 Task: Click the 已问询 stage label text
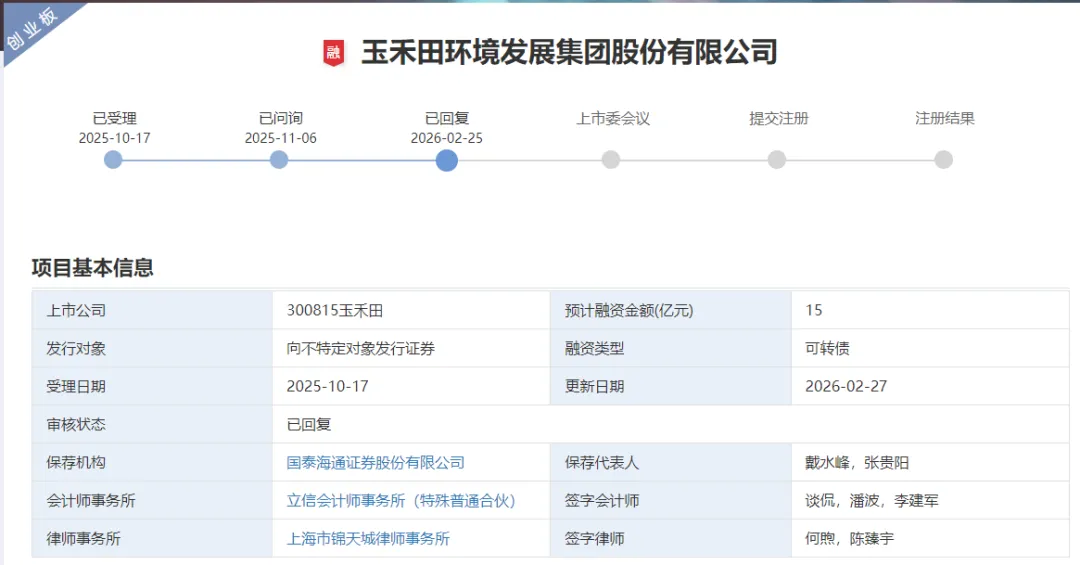tap(281, 119)
